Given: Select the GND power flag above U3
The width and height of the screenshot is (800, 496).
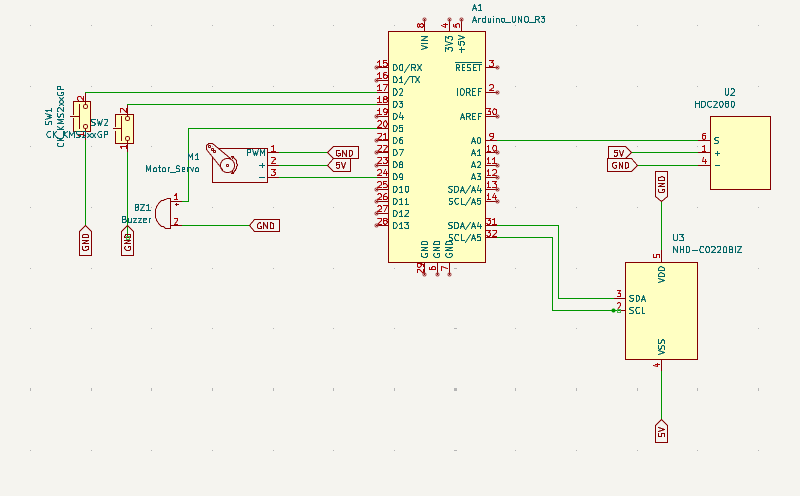Looking at the screenshot, I should pyautogui.click(x=661, y=185).
